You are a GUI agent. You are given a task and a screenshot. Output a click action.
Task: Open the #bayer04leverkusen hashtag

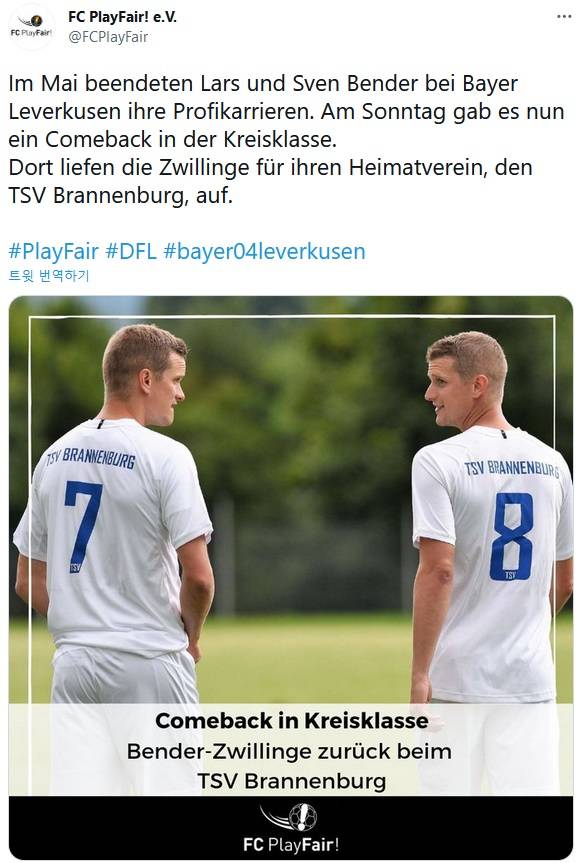click(264, 252)
